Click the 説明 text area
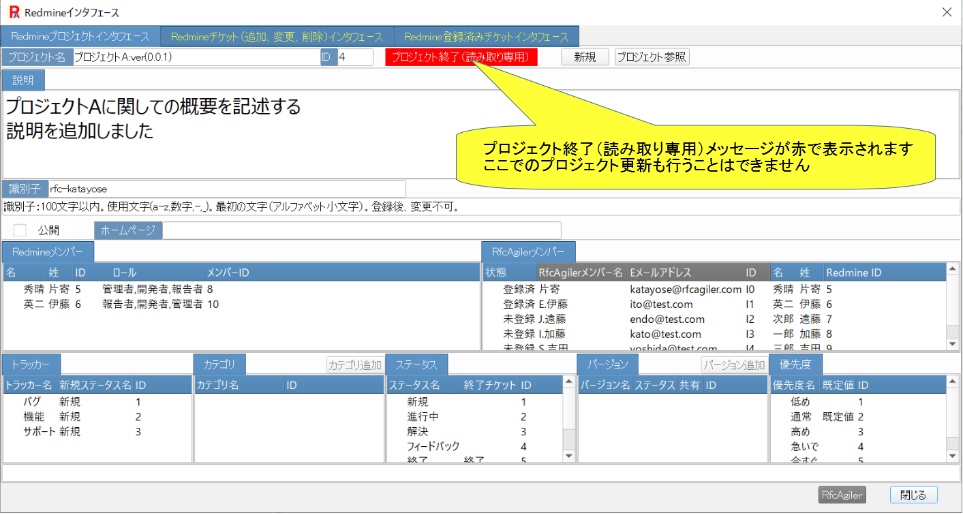This screenshot has height=515, width=963. point(482,134)
